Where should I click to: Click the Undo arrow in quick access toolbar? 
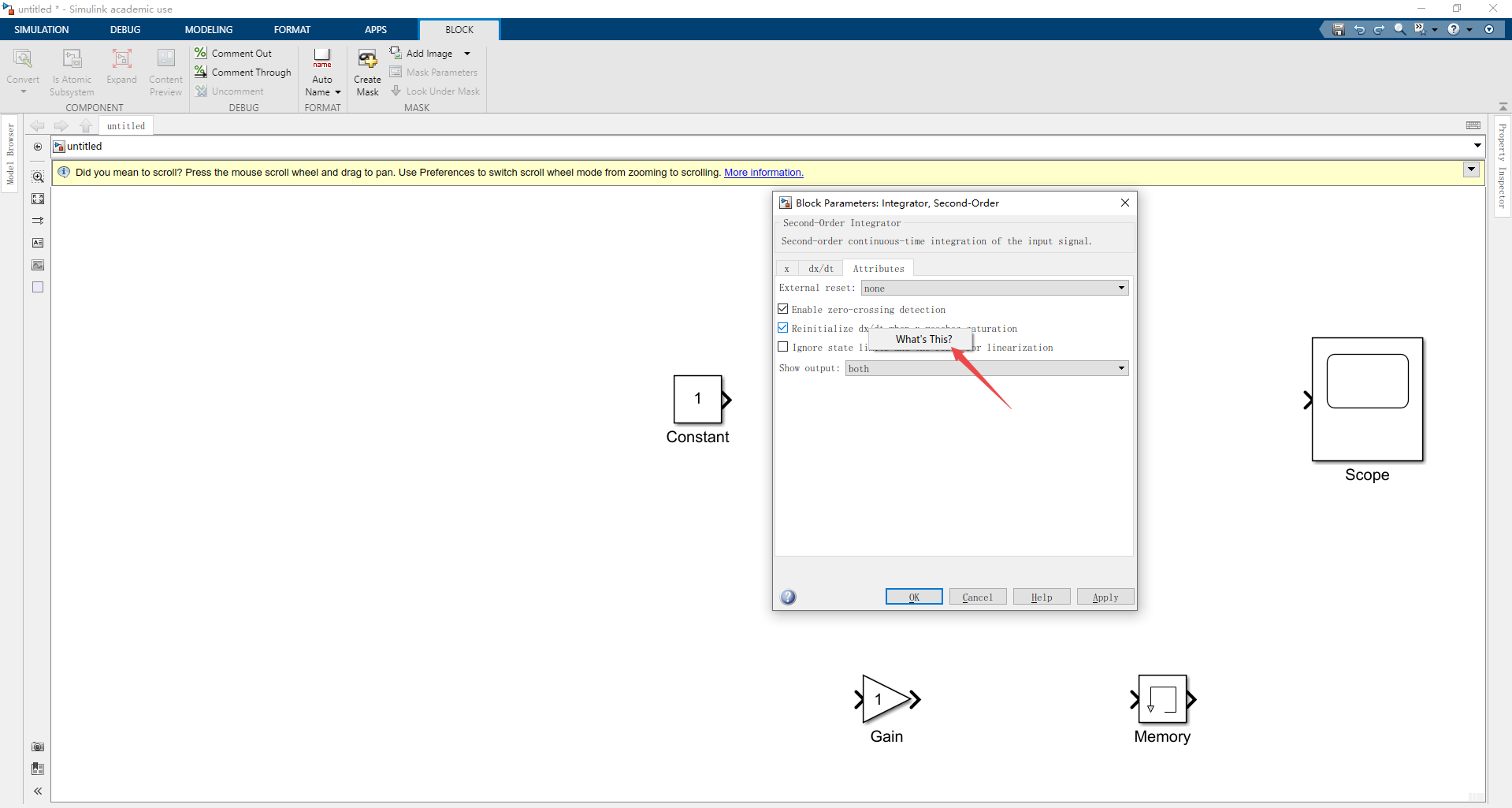(1358, 29)
